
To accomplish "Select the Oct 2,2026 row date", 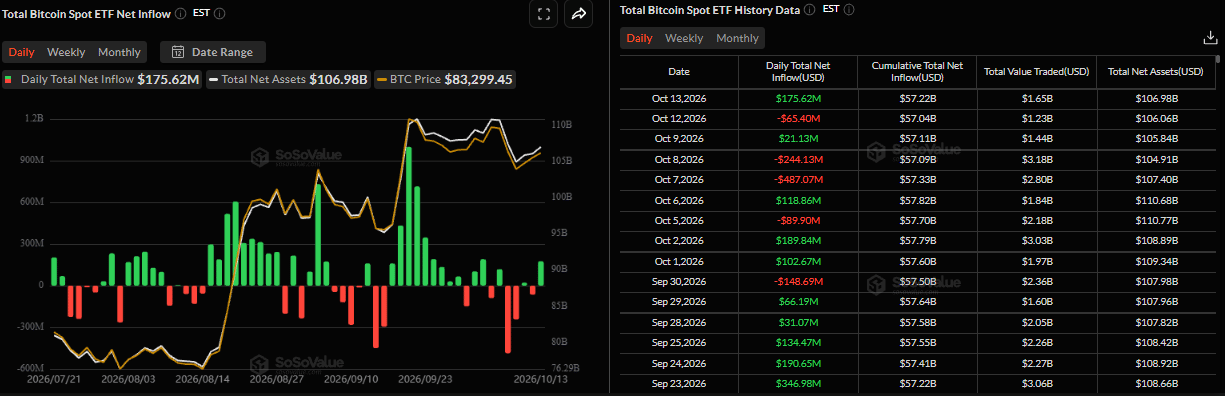I will (x=679, y=241).
